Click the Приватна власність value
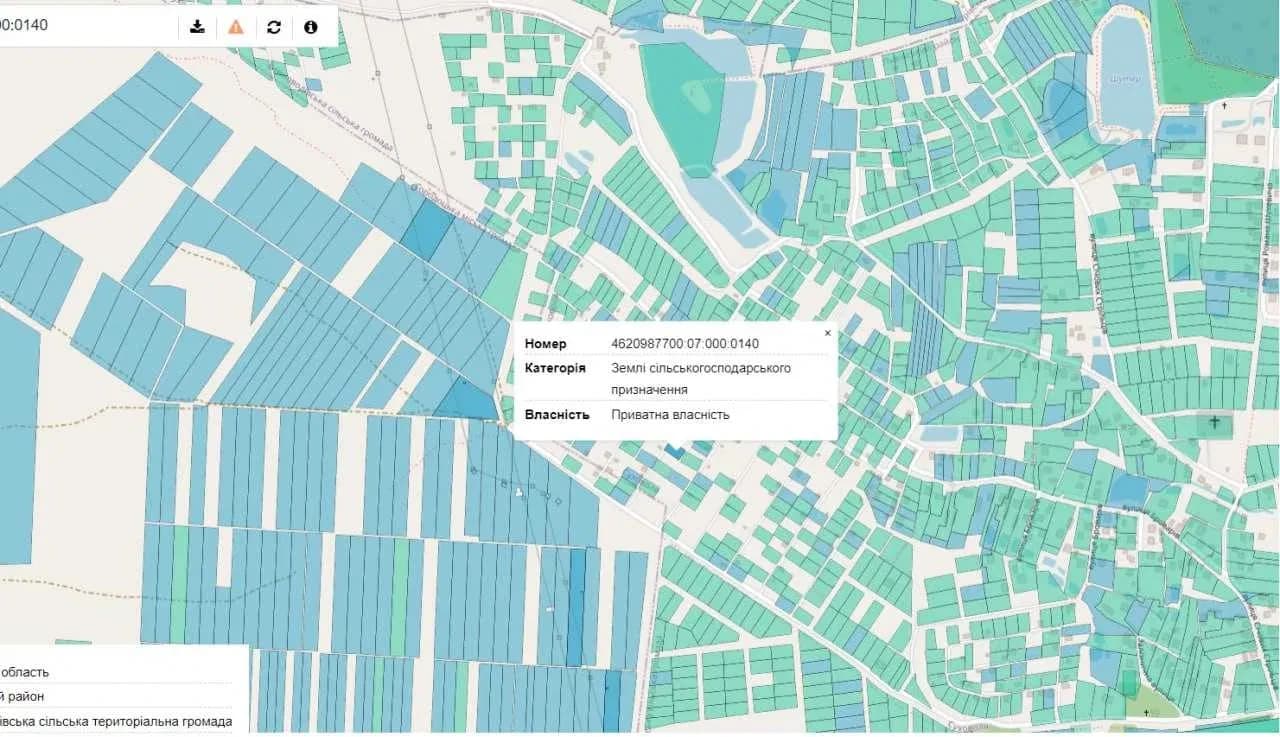 671,414
